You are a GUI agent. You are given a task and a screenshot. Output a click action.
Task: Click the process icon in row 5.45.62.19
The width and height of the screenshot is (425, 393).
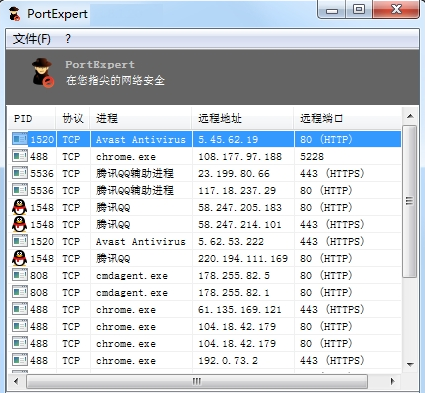click(20, 139)
